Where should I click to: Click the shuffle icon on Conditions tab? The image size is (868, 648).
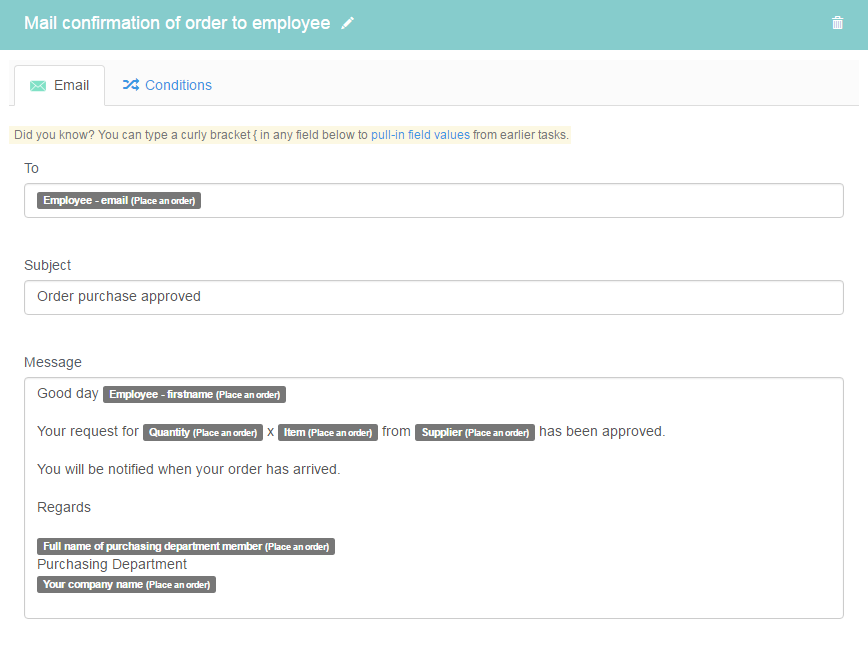[x=131, y=85]
